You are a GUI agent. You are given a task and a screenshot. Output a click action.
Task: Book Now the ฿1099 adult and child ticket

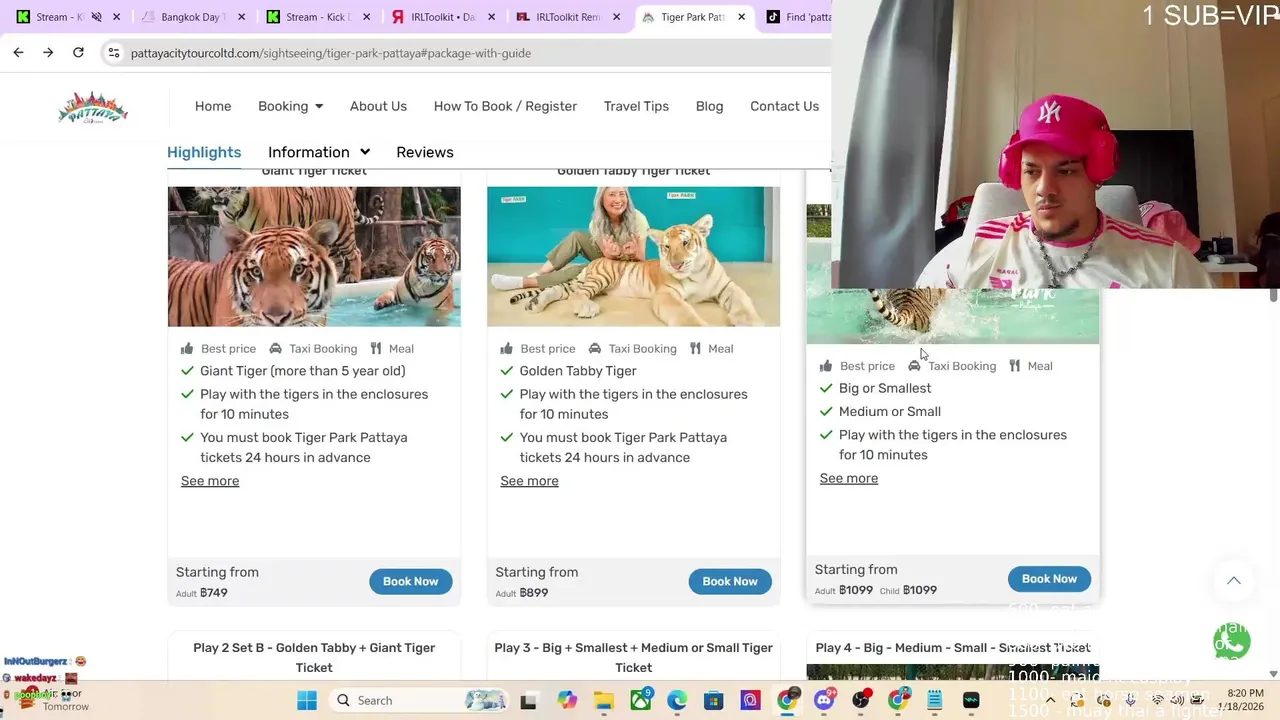1049,579
